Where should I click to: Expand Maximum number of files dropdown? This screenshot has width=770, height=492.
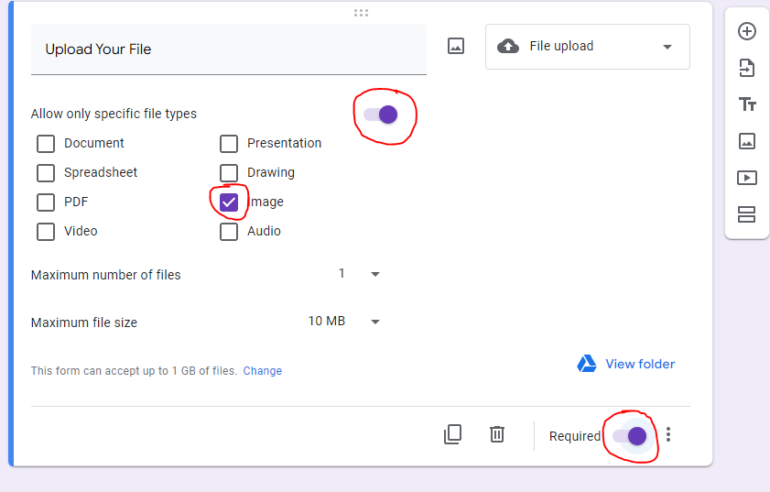[360, 274]
